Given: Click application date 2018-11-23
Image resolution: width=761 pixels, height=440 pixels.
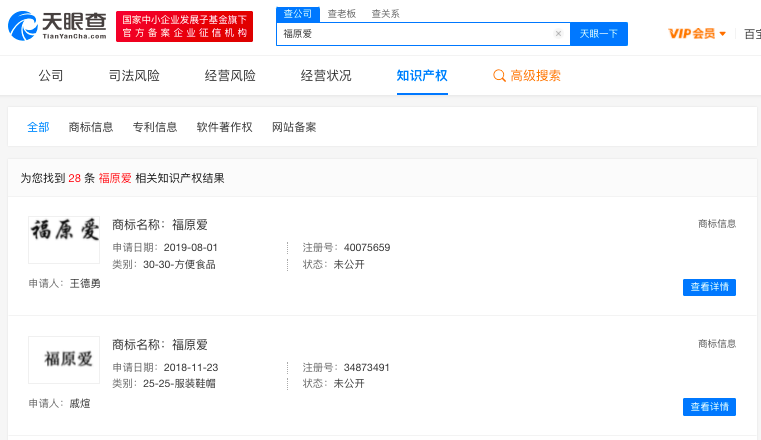Looking at the screenshot, I should coord(191,367).
